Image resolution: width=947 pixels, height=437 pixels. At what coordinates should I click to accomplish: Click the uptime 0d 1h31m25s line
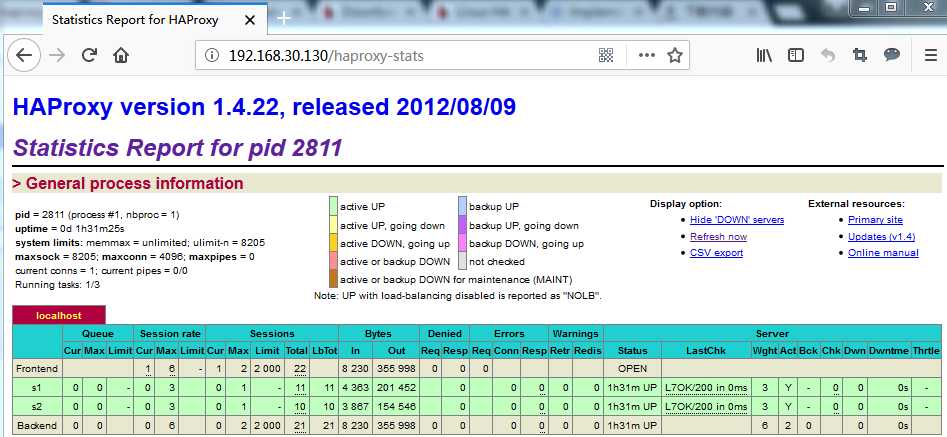click(x=69, y=229)
